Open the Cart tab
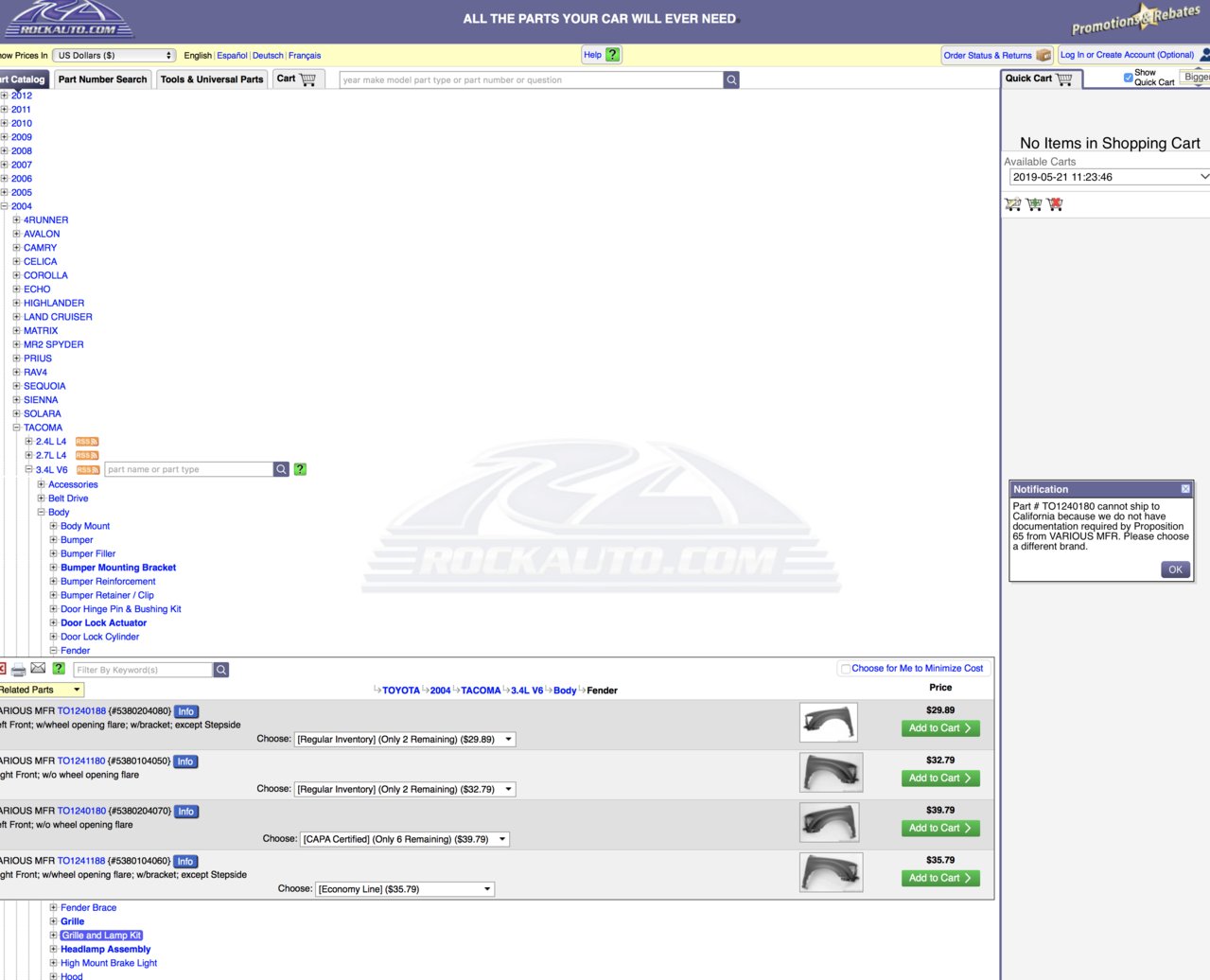 pyautogui.click(x=297, y=79)
